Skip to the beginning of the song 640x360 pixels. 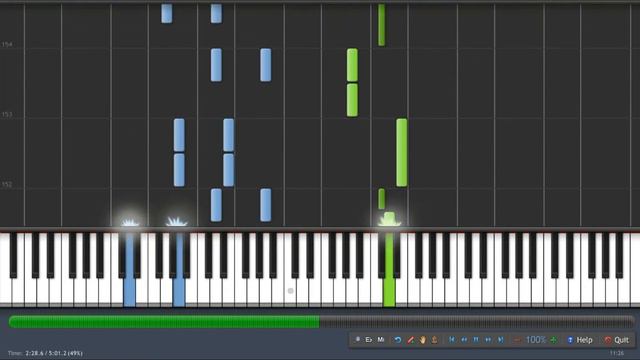[452, 340]
